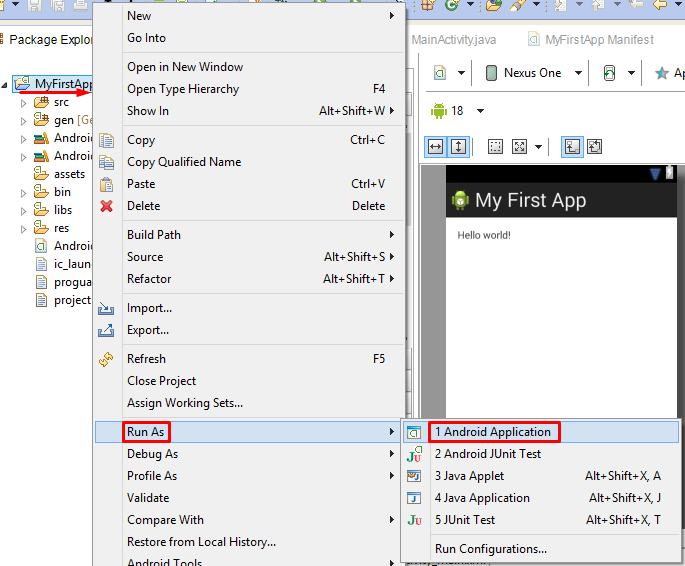Screen dimensions: 685x566
Task: Open the Show In submenu
Action: click(x=248, y=111)
